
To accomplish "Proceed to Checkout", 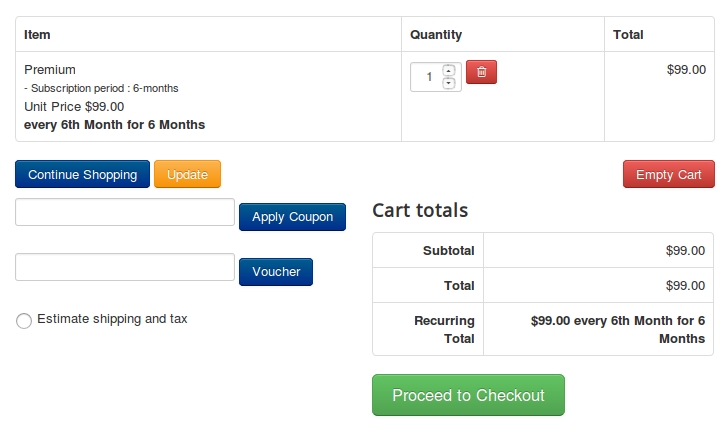I will click(x=468, y=395).
